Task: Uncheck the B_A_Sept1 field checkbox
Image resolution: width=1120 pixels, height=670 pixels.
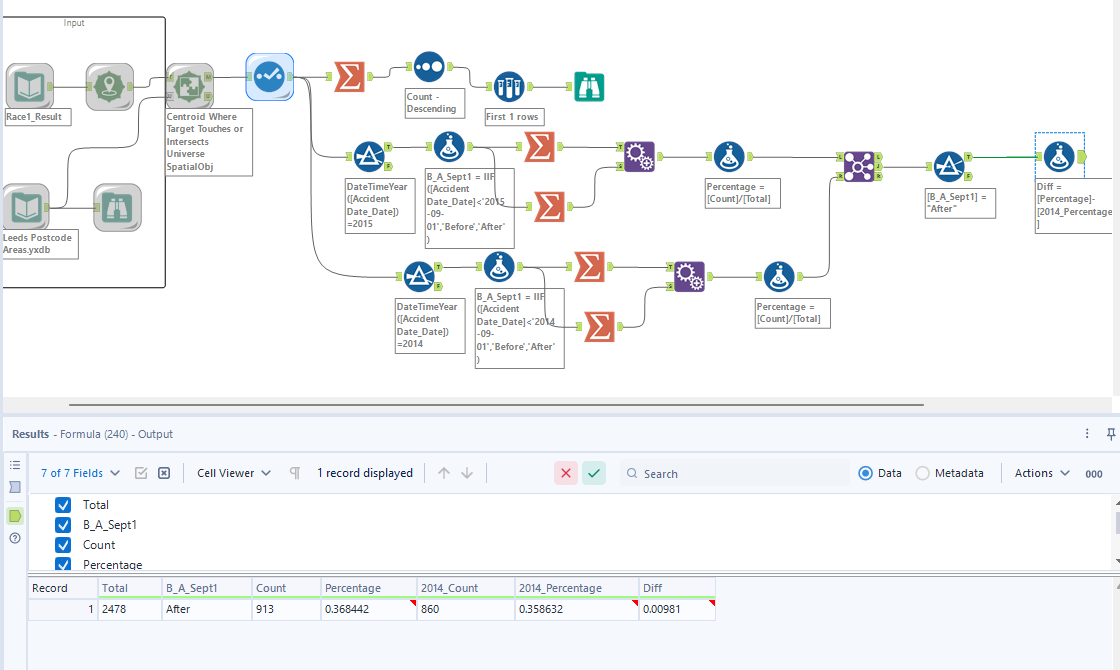Action: click(x=63, y=524)
